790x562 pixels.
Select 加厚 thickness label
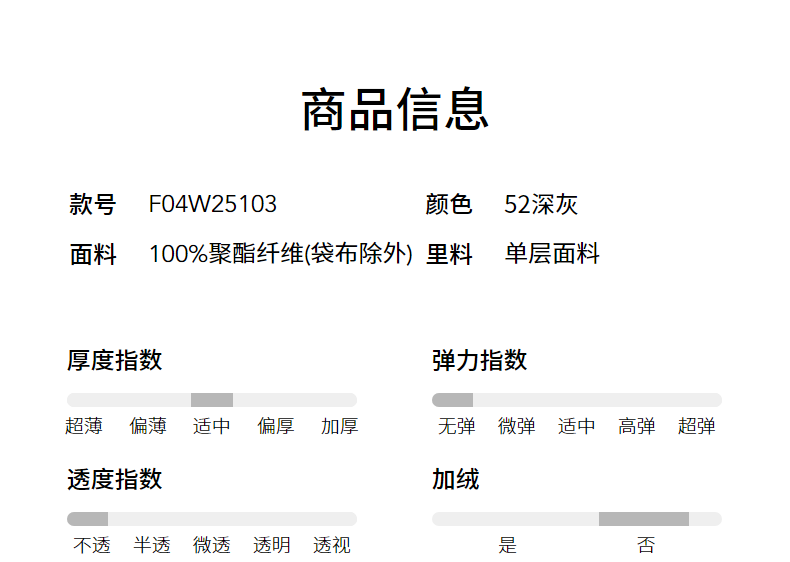tap(340, 426)
